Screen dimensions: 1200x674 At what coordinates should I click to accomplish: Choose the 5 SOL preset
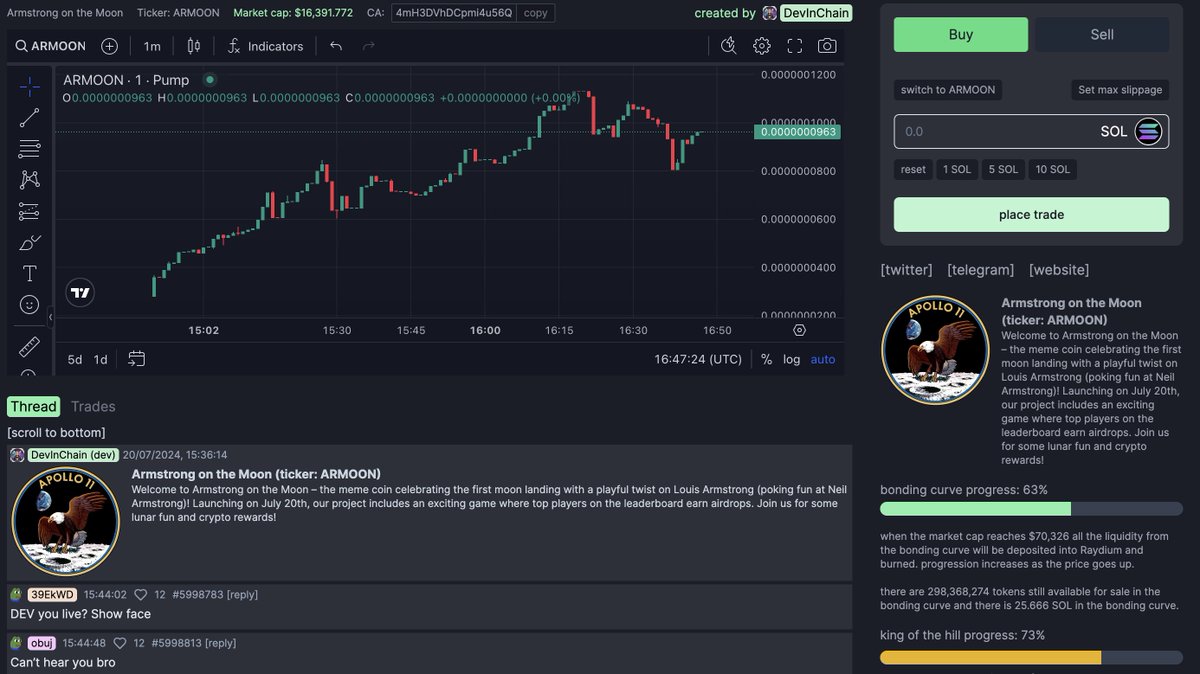pyautogui.click(x=1003, y=170)
